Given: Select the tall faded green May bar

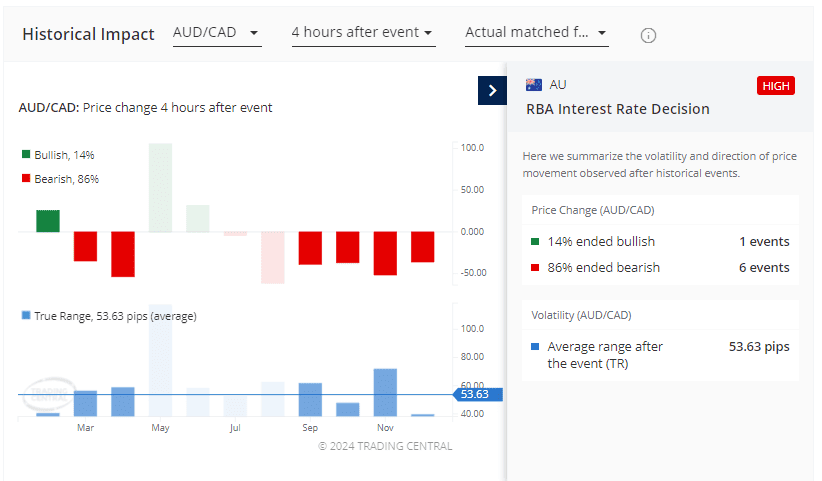Looking at the screenshot, I should click(160, 188).
